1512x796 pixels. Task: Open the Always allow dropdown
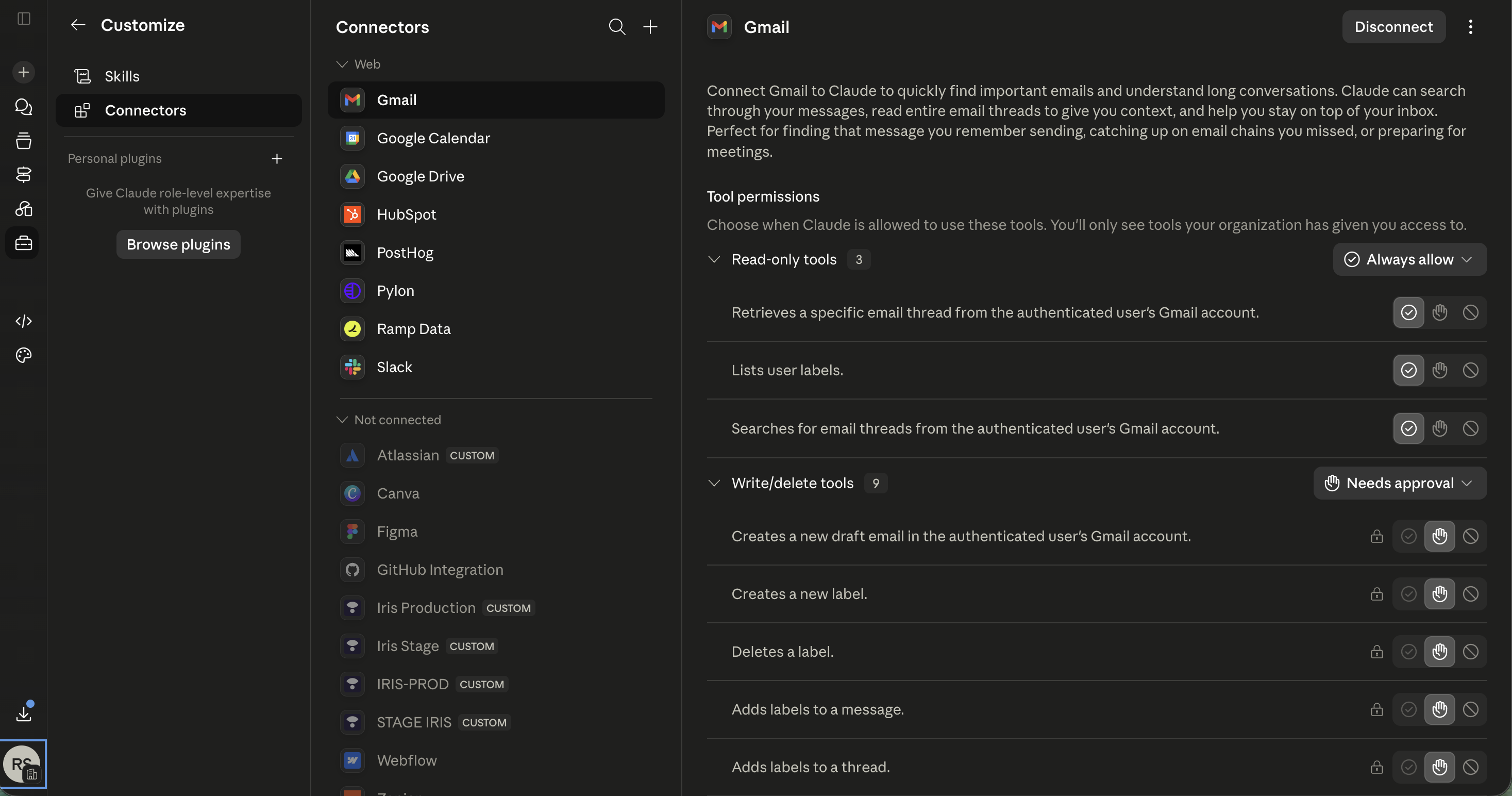click(1410, 259)
